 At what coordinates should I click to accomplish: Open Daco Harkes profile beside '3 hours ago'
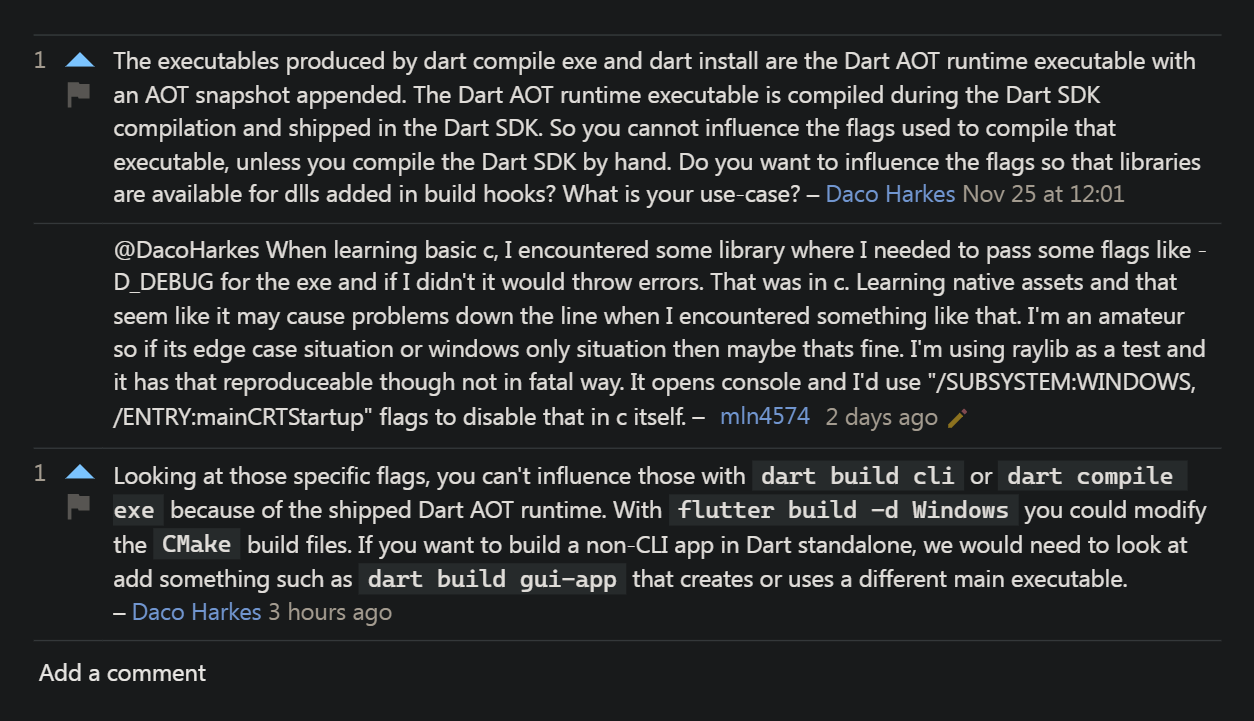[x=196, y=612]
